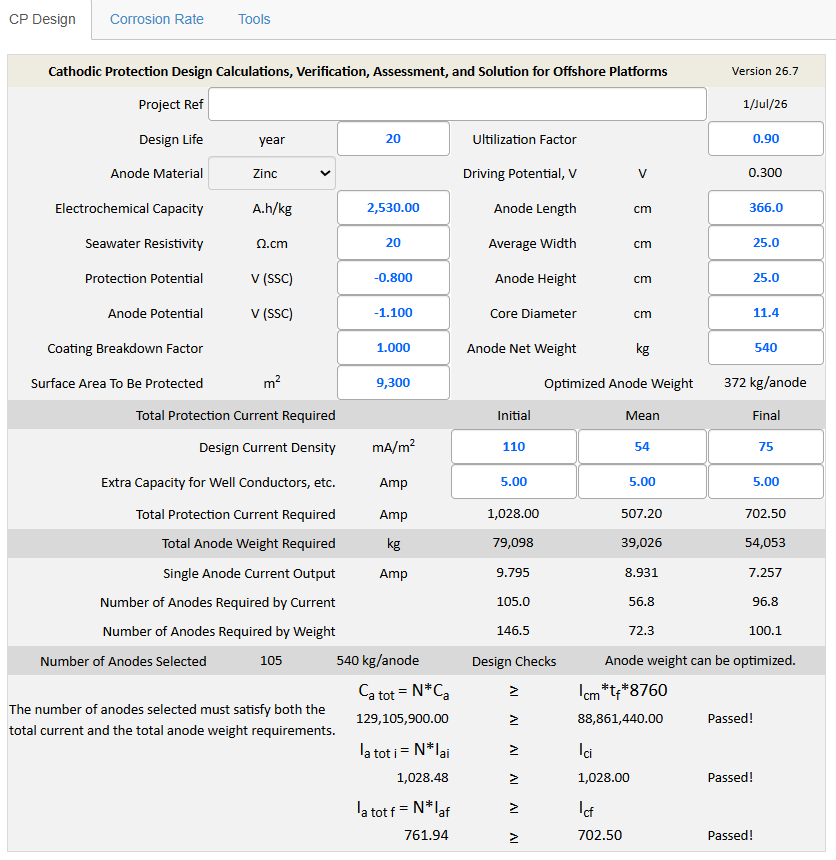Select the Seawater Resistivity input
The width and height of the screenshot is (836, 860).
(x=393, y=243)
